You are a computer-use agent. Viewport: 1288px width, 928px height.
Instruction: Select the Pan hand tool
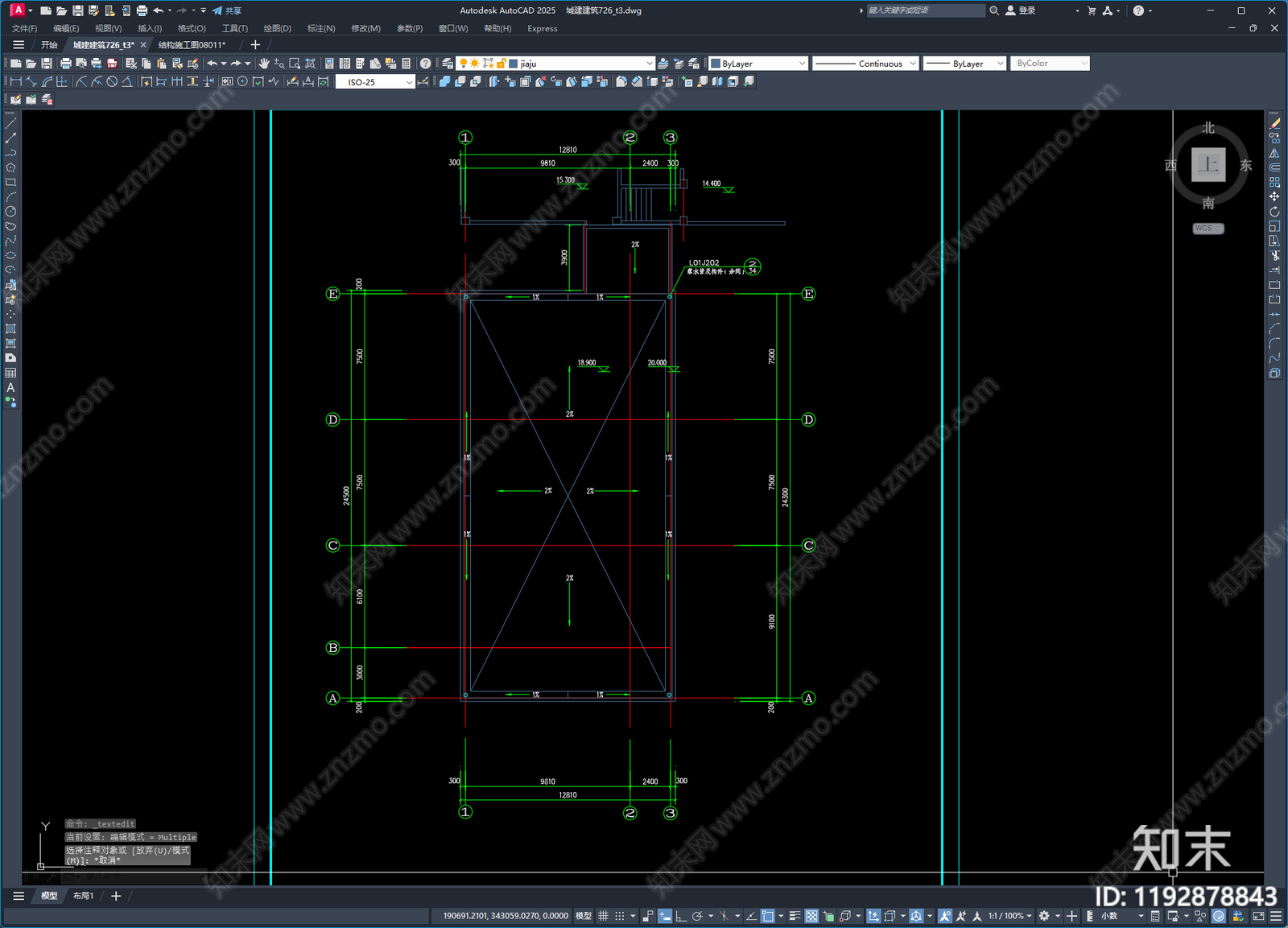pyautogui.click(x=263, y=64)
